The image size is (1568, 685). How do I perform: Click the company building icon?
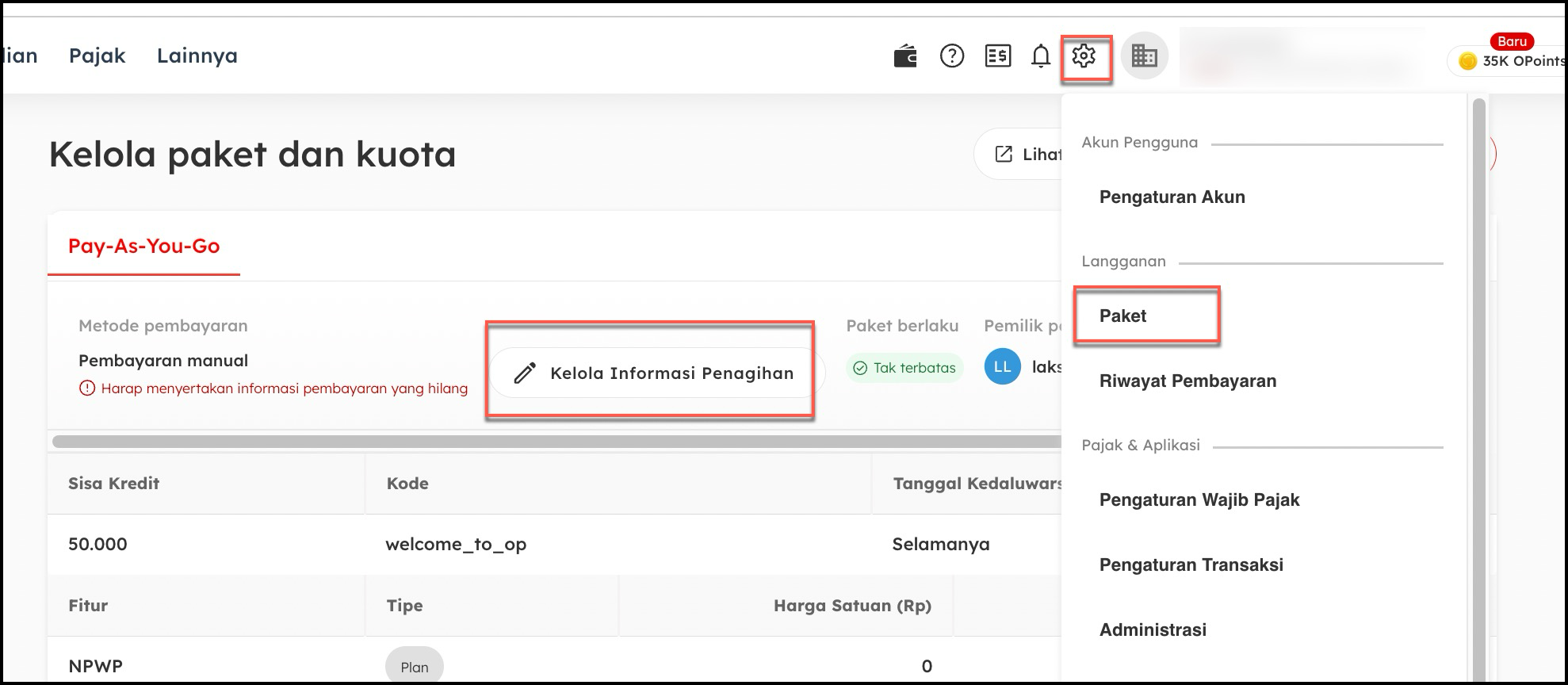(x=1144, y=56)
